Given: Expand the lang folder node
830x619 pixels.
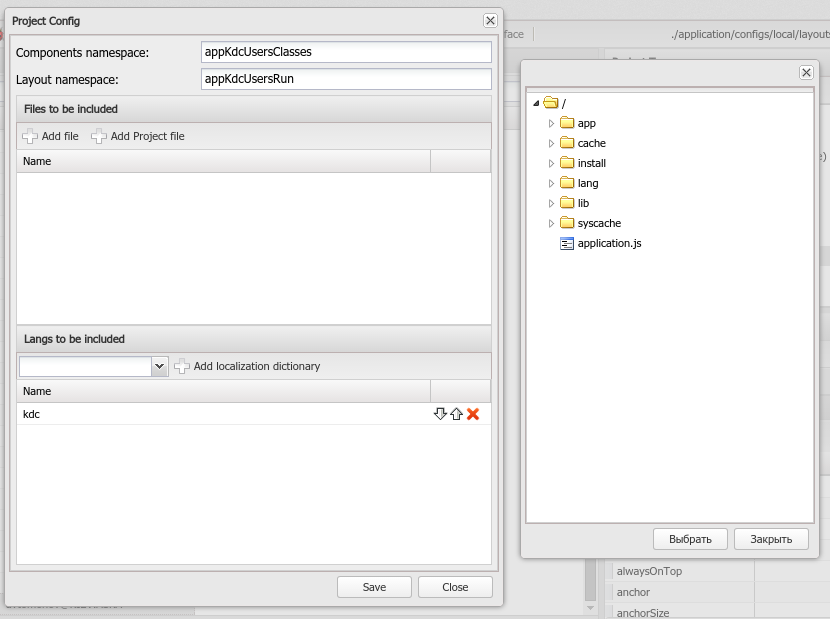Looking at the screenshot, I should point(551,184).
